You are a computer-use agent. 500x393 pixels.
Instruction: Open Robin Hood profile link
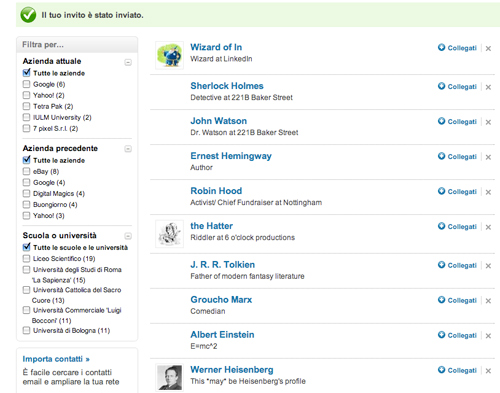[216, 191]
